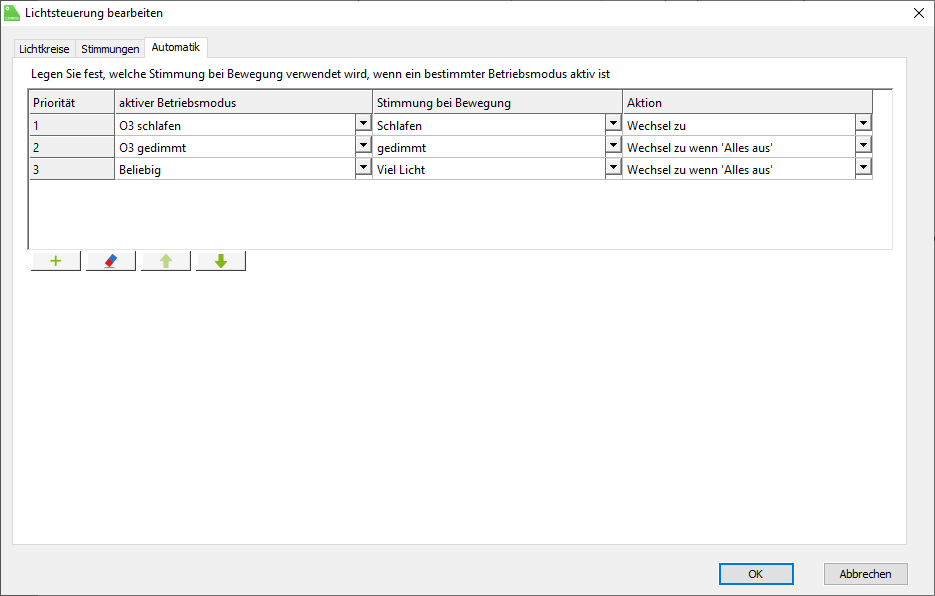Click the Abbrechen button
Screen dimensions: 935x596
pyautogui.click(x=865, y=574)
